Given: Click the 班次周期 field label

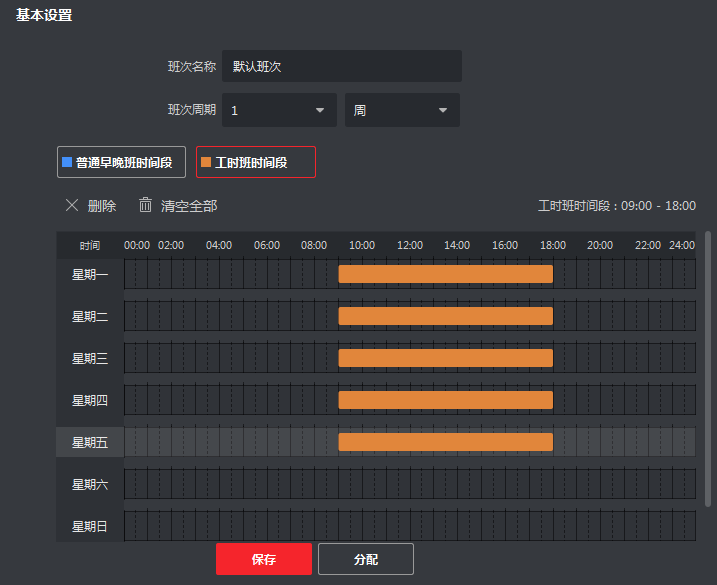Looking at the screenshot, I should click(192, 110).
